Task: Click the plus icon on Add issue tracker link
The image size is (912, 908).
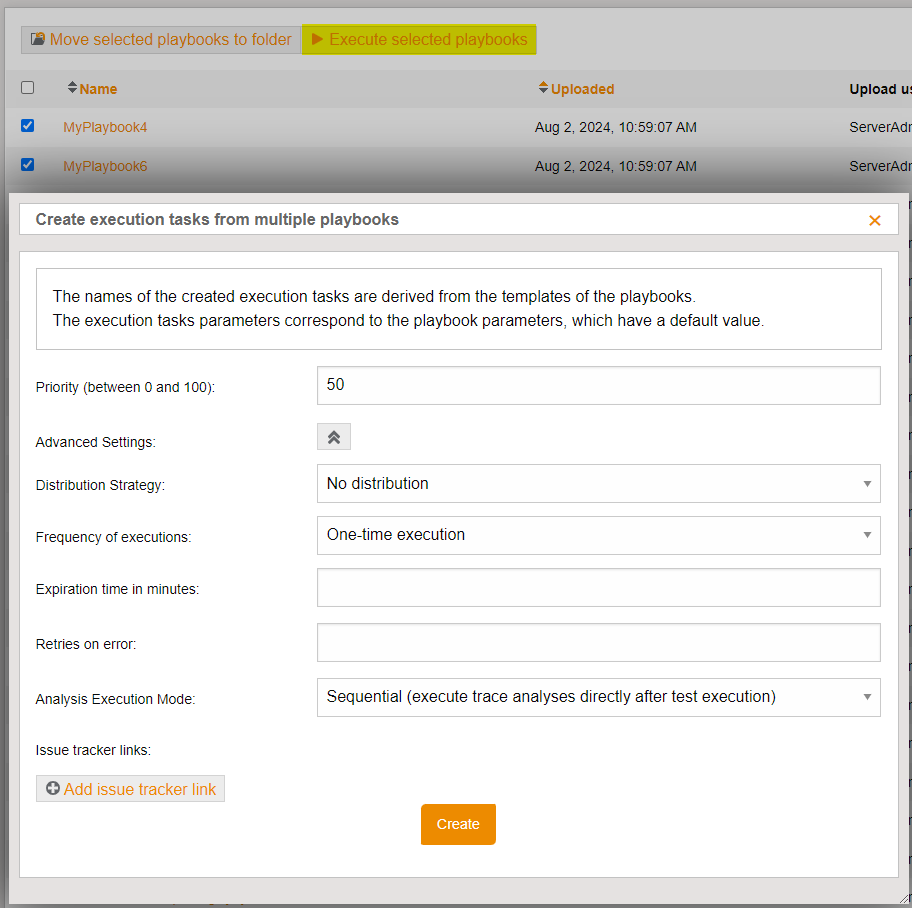Action: [53, 789]
